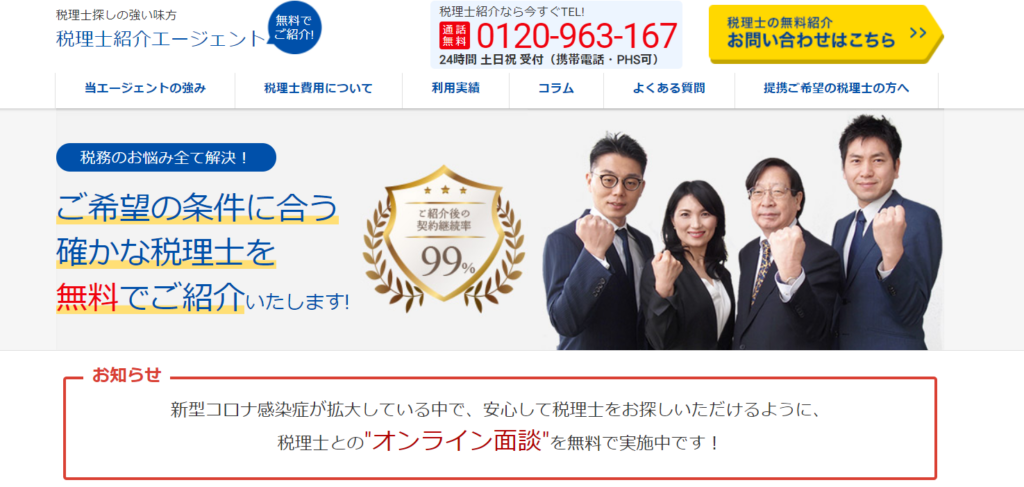Open the 当エージェントの強み menu item
This screenshot has height=487, width=1024.
pyautogui.click(x=145, y=89)
